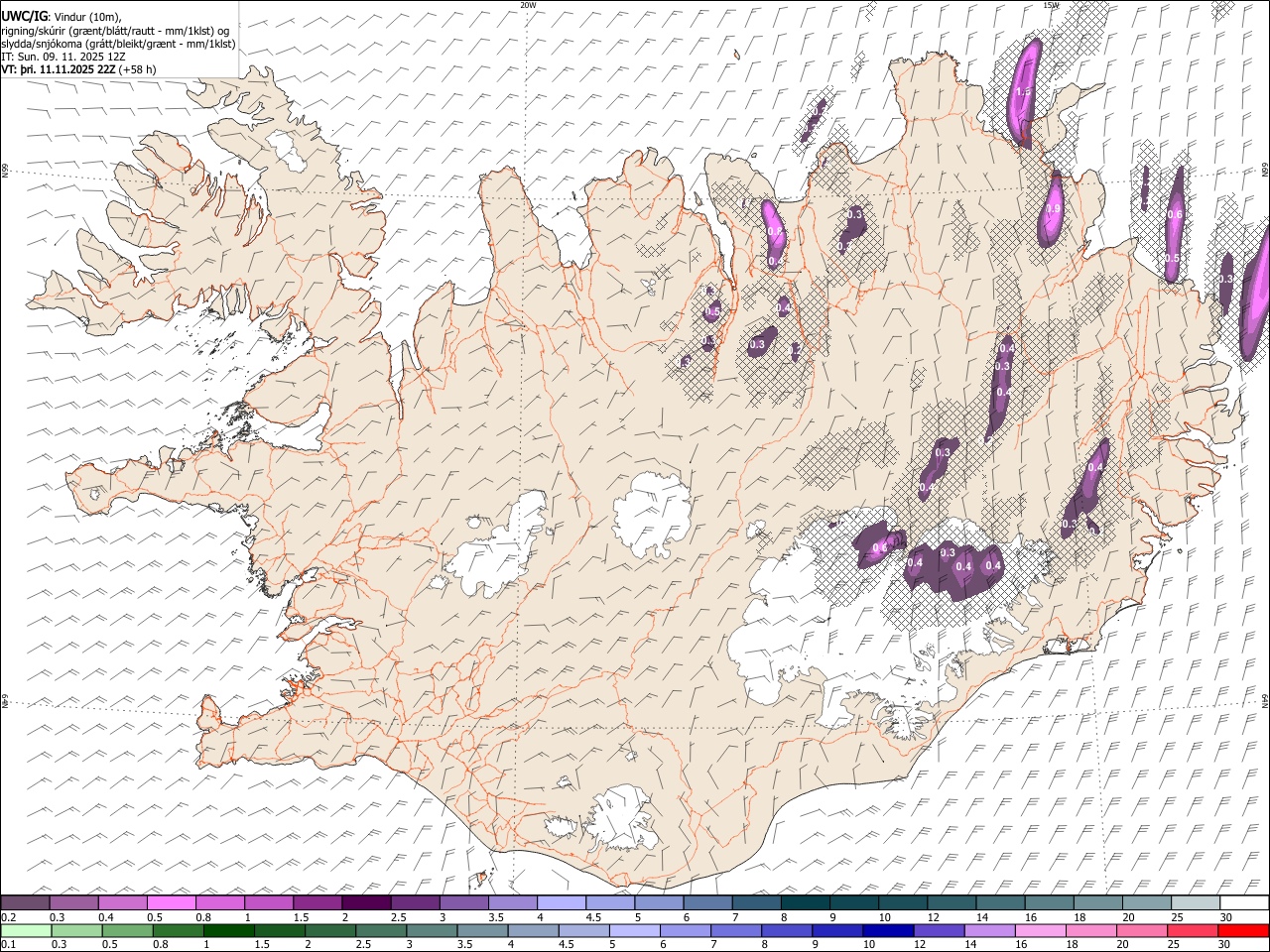1270x952 pixels.
Task: Click the '20W' longitude label at top
Action: [x=527, y=5]
